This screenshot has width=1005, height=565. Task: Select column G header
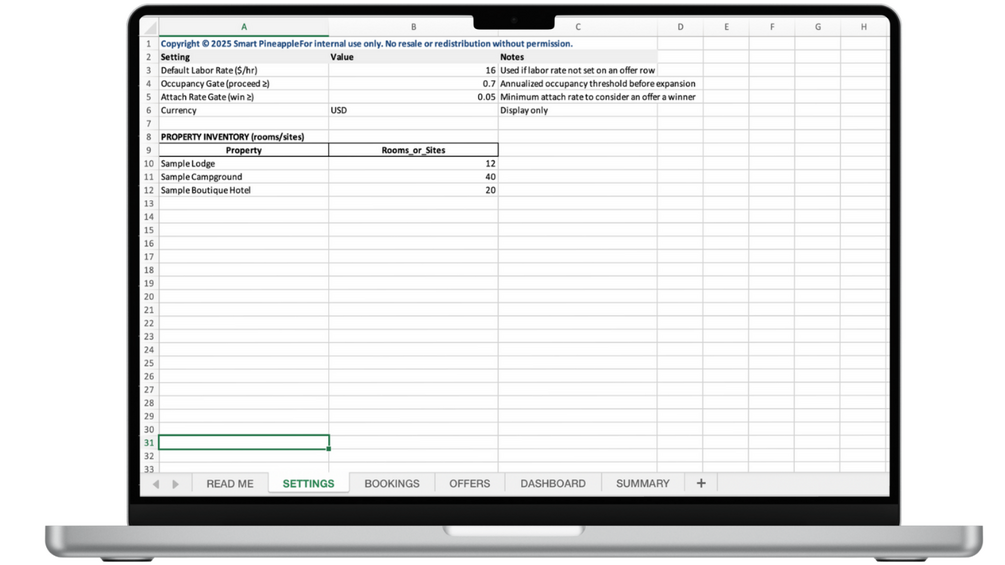point(818,27)
